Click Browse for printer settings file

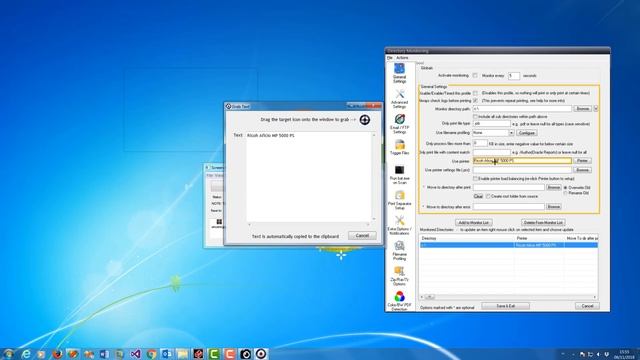coord(582,170)
